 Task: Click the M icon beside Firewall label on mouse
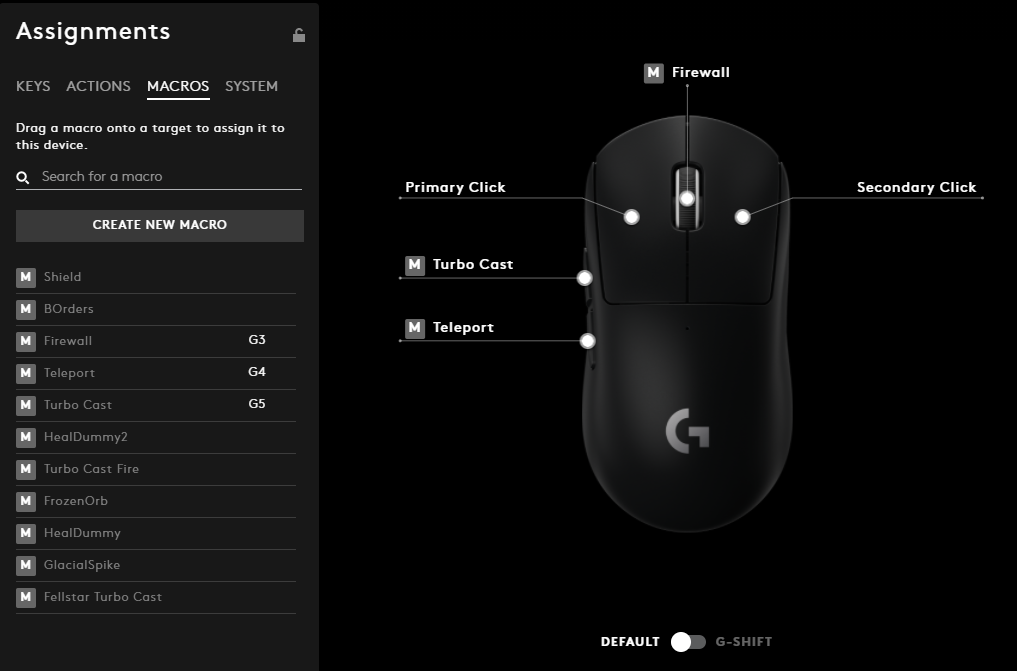pyautogui.click(x=653, y=73)
